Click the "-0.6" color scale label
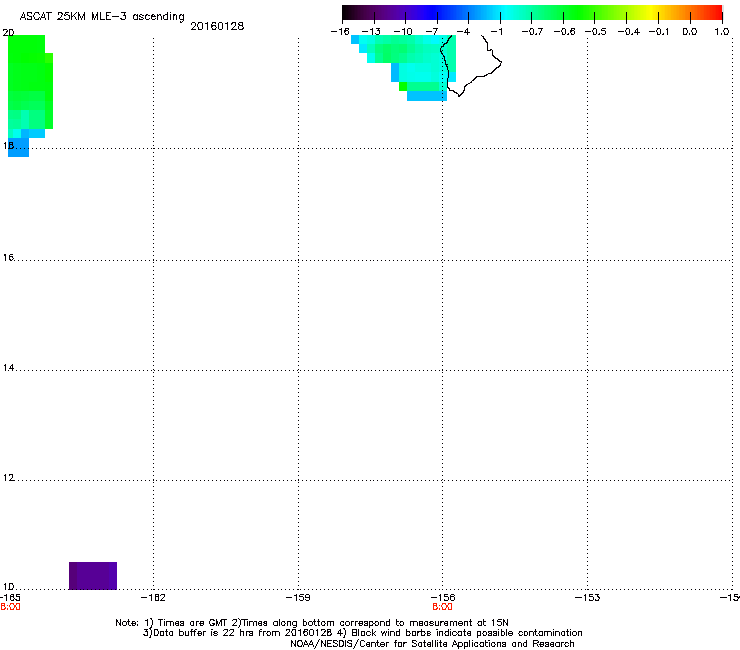The width and height of the screenshot is (740, 650). tap(564, 32)
